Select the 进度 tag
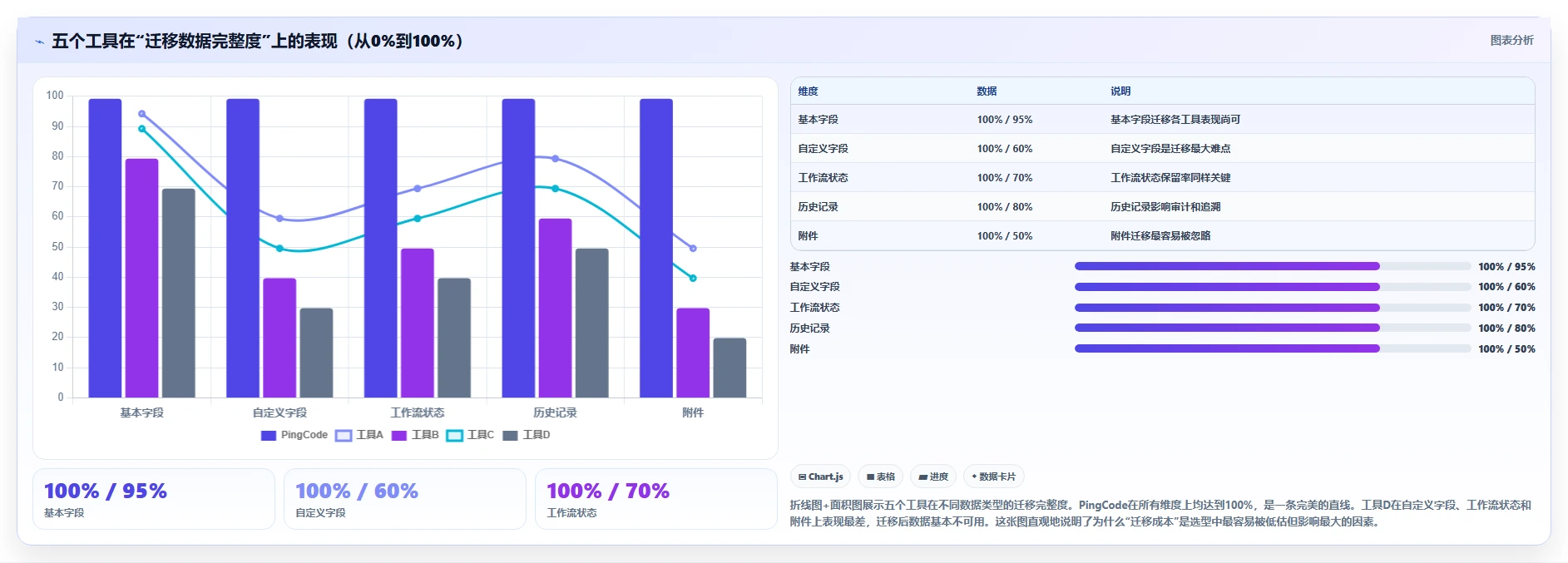 coord(933,477)
